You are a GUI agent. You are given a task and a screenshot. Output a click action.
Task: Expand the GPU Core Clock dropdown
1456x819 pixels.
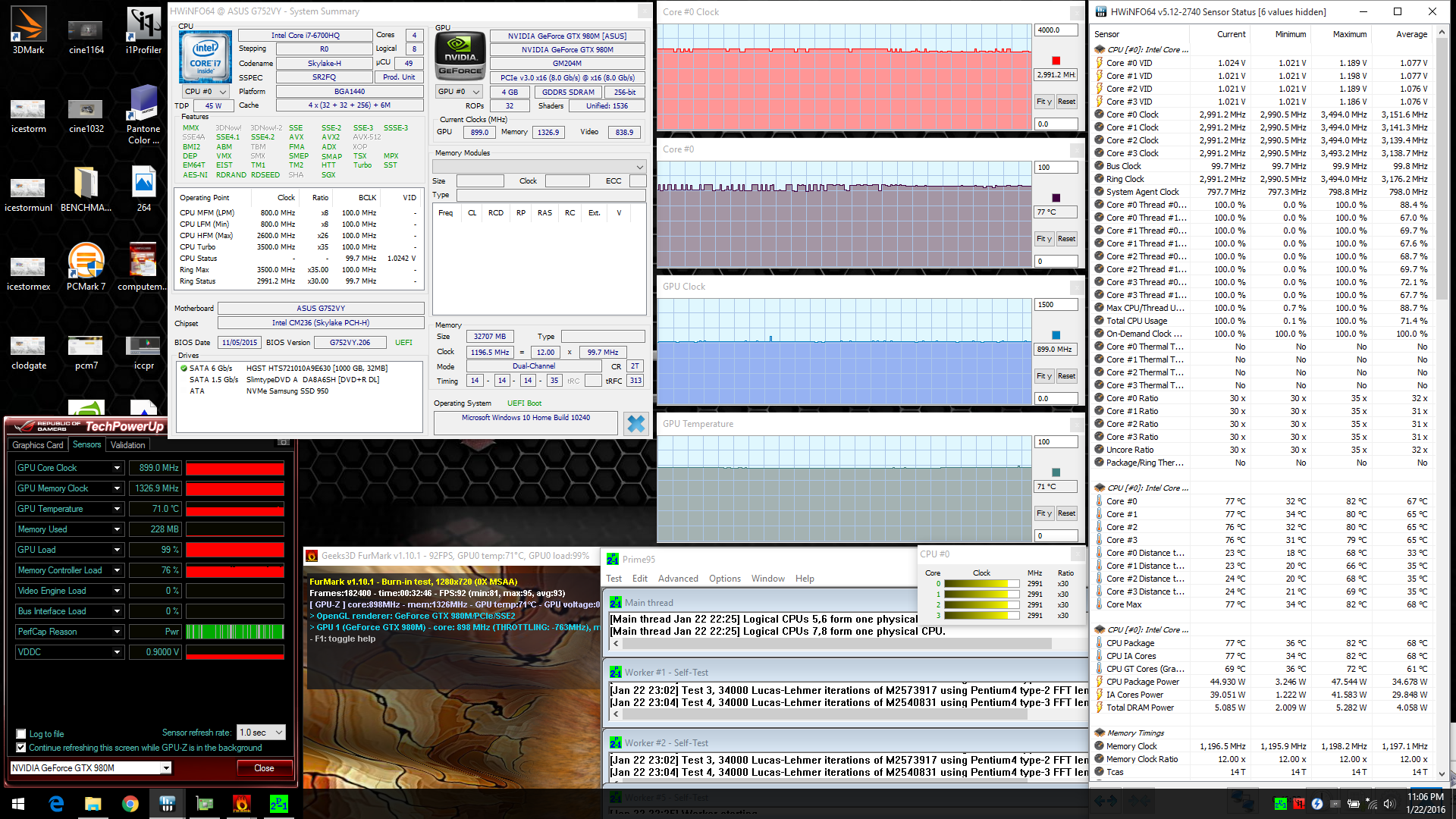click(x=117, y=468)
